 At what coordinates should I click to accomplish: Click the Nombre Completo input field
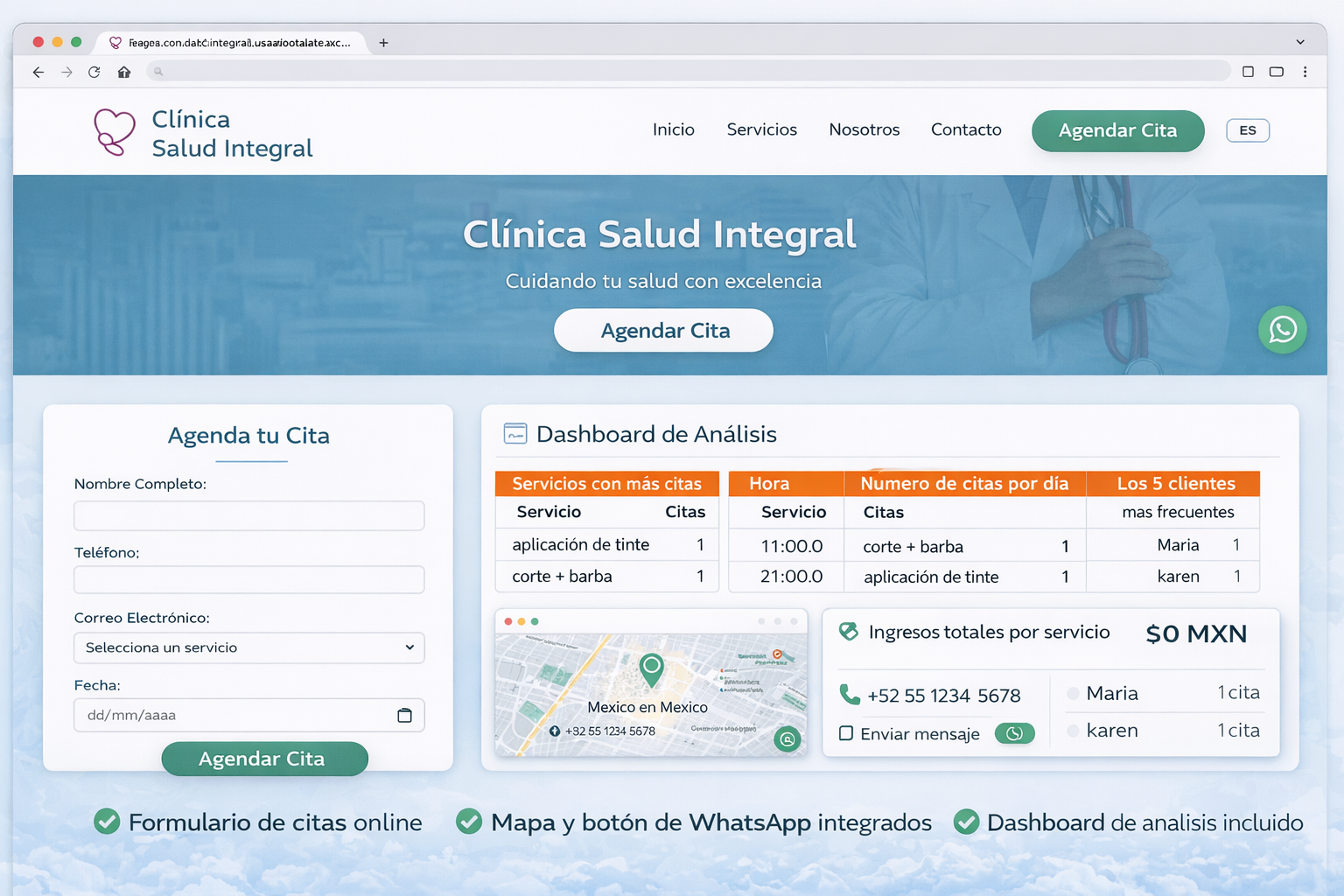click(x=249, y=515)
